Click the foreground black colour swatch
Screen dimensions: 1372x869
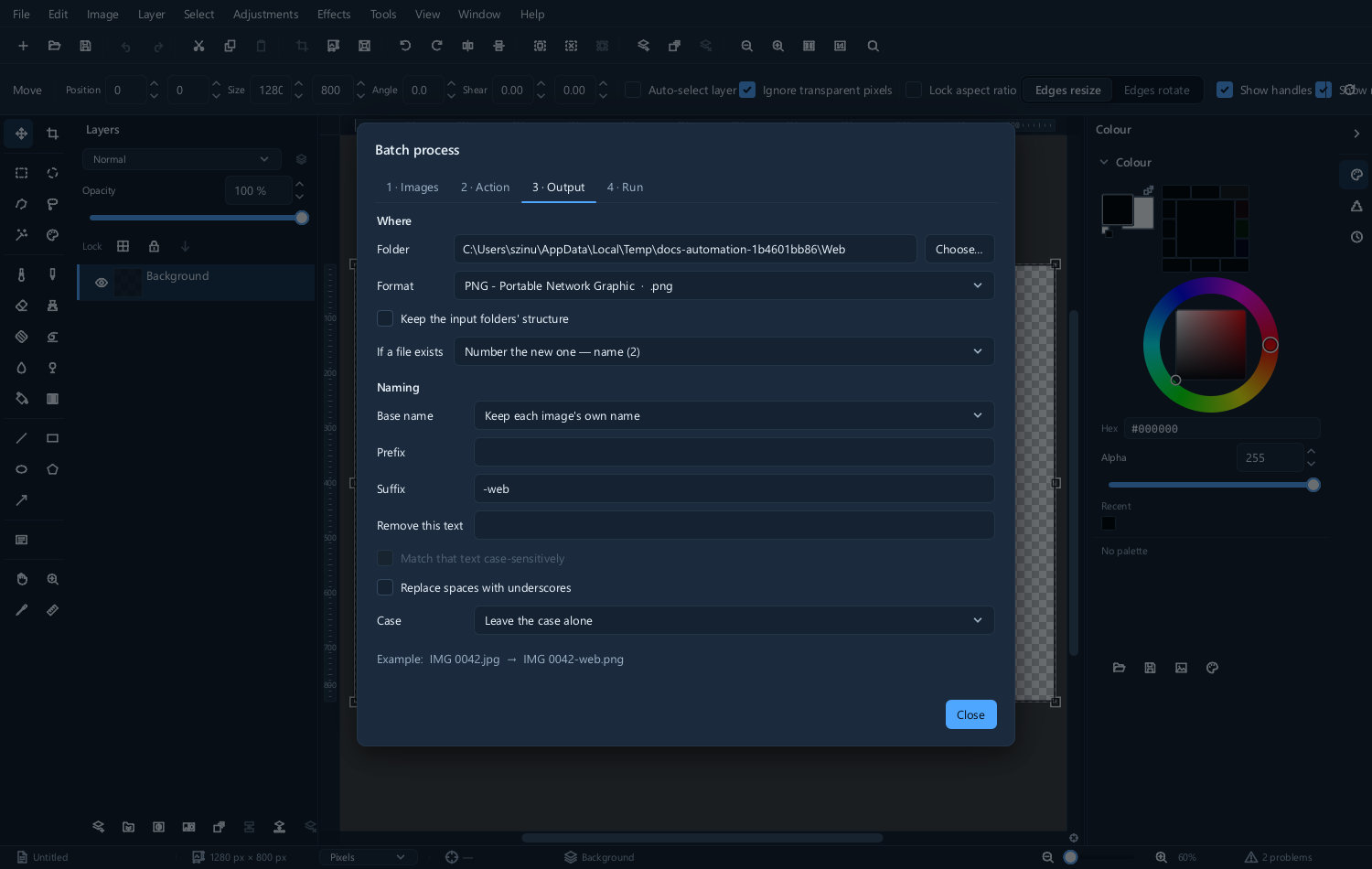point(1117,209)
